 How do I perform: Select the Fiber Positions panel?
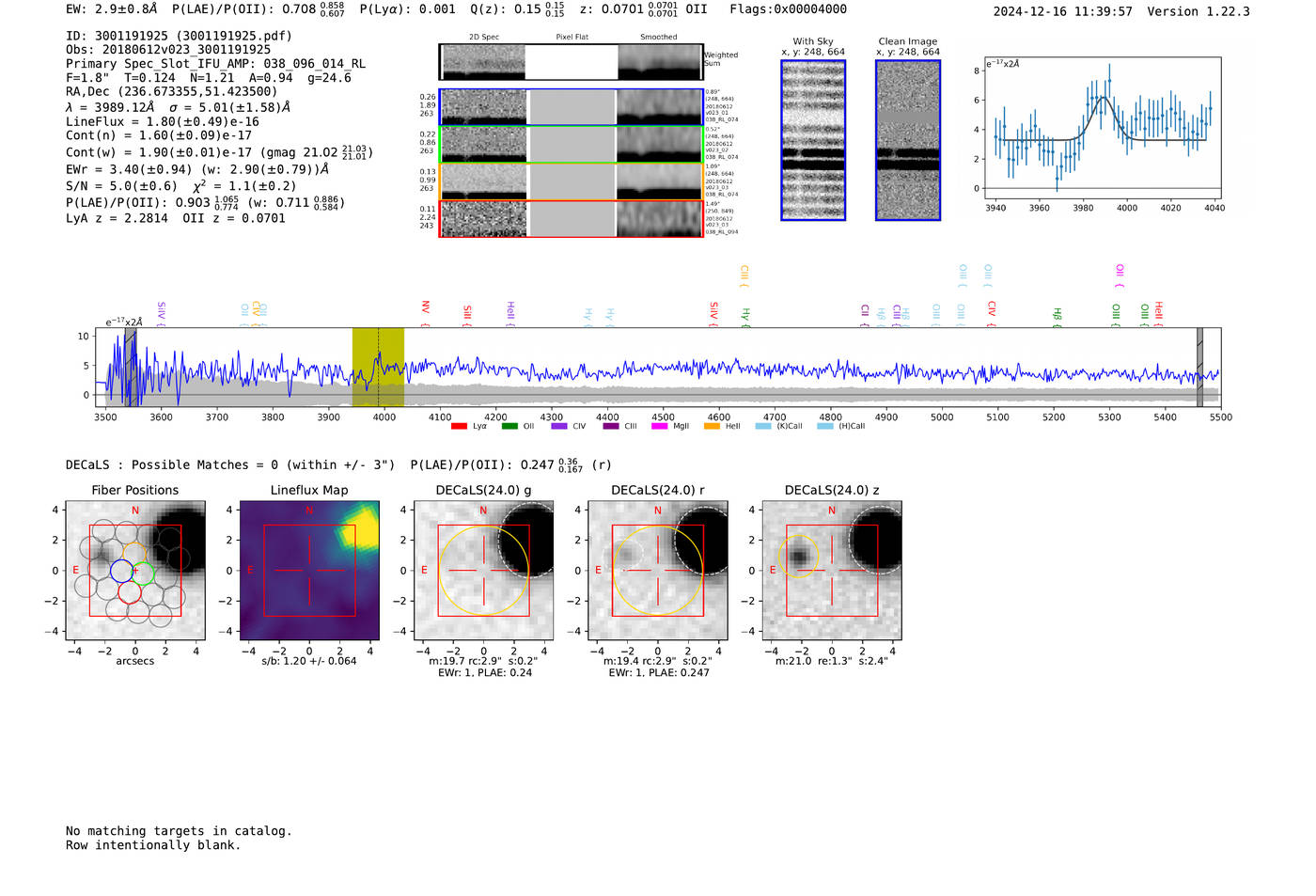pos(135,570)
